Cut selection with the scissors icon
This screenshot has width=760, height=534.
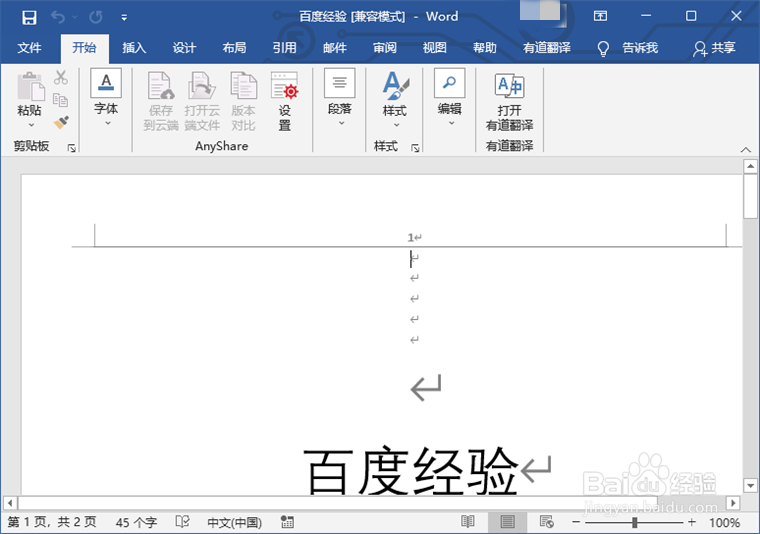(x=61, y=78)
